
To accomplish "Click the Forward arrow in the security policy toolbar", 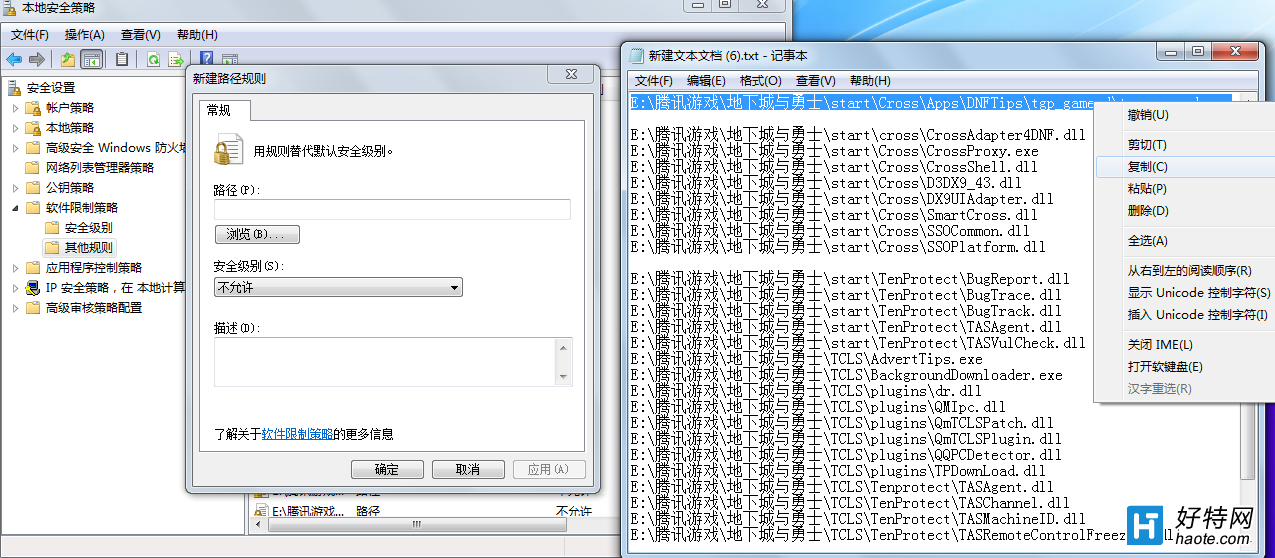I will coord(37,59).
